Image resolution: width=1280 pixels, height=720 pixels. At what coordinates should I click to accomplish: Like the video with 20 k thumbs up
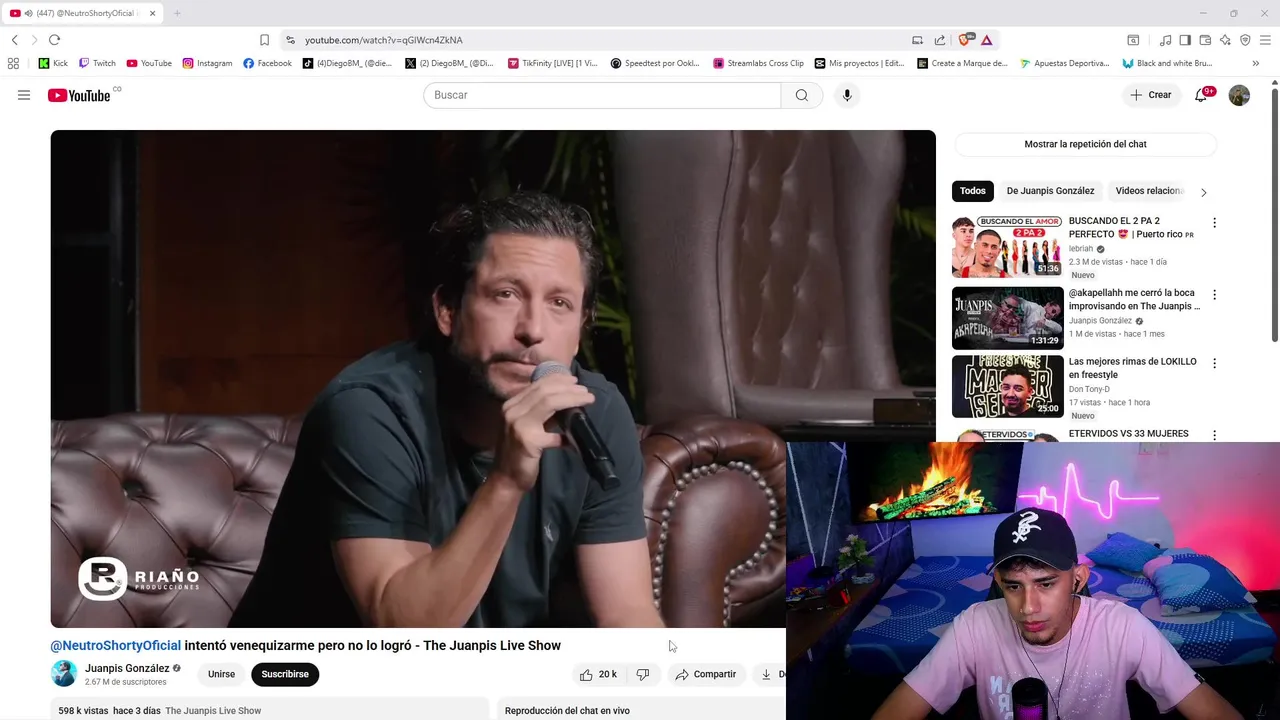pyautogui.click(x=598, y=674)
